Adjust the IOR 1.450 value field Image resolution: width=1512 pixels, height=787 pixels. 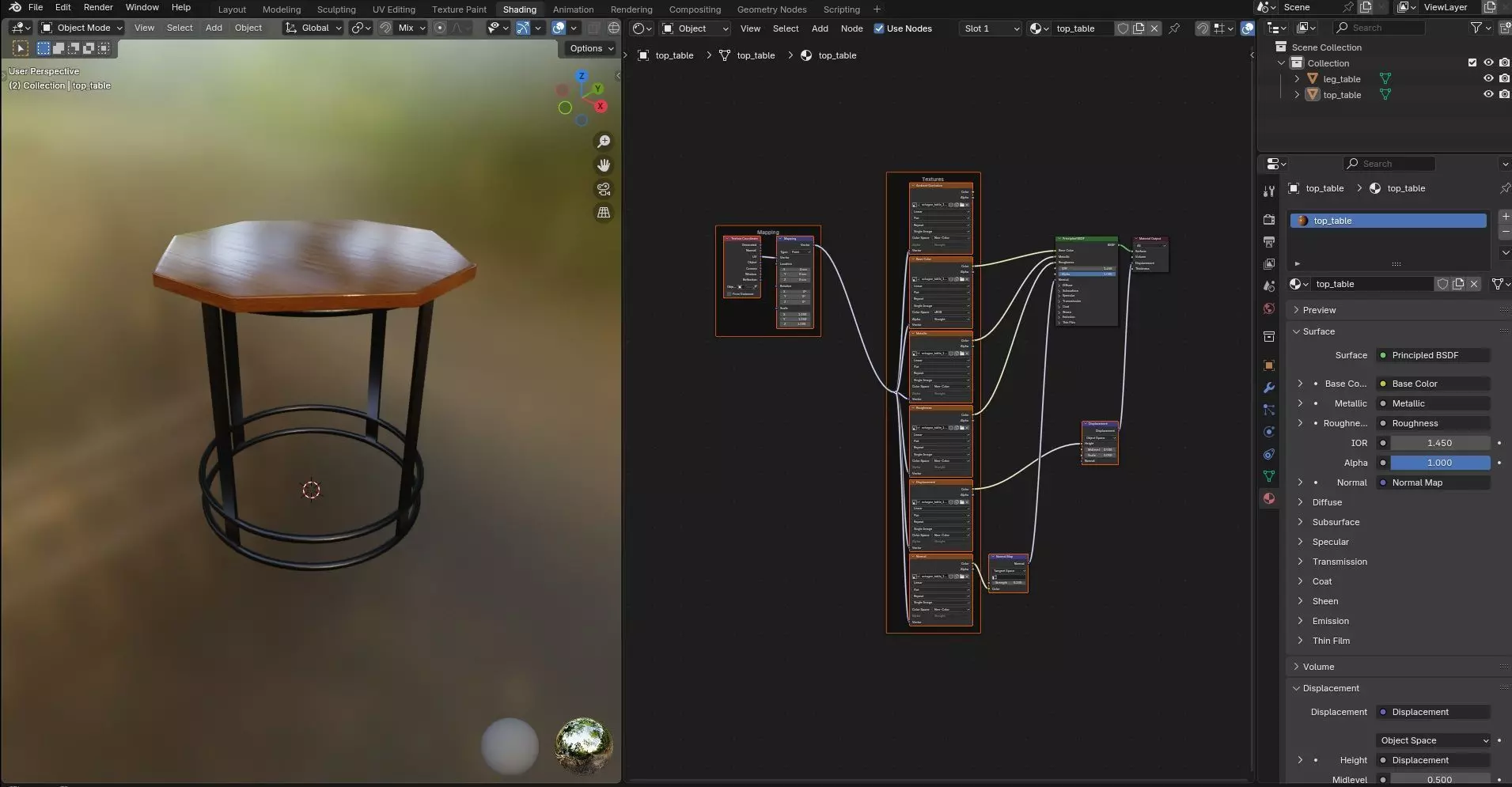[1440, 443]
